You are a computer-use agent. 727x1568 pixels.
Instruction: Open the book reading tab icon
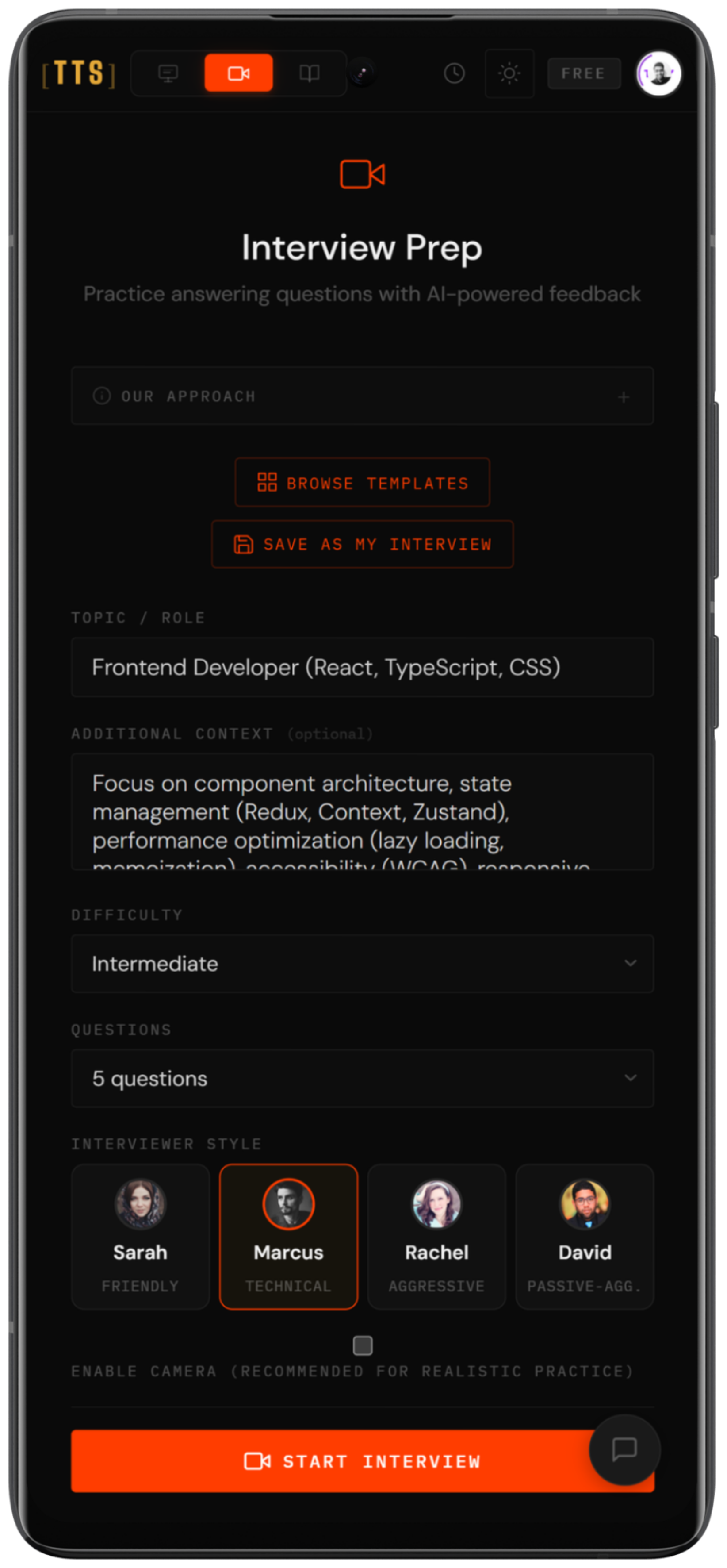pyautogui.click(x=309, y=73)
